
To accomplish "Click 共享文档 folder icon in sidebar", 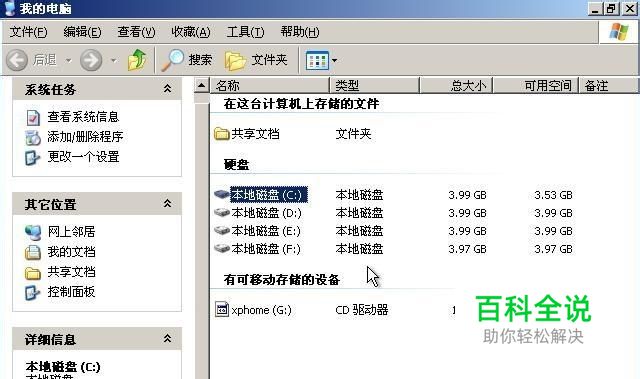I will pos(33,273).
